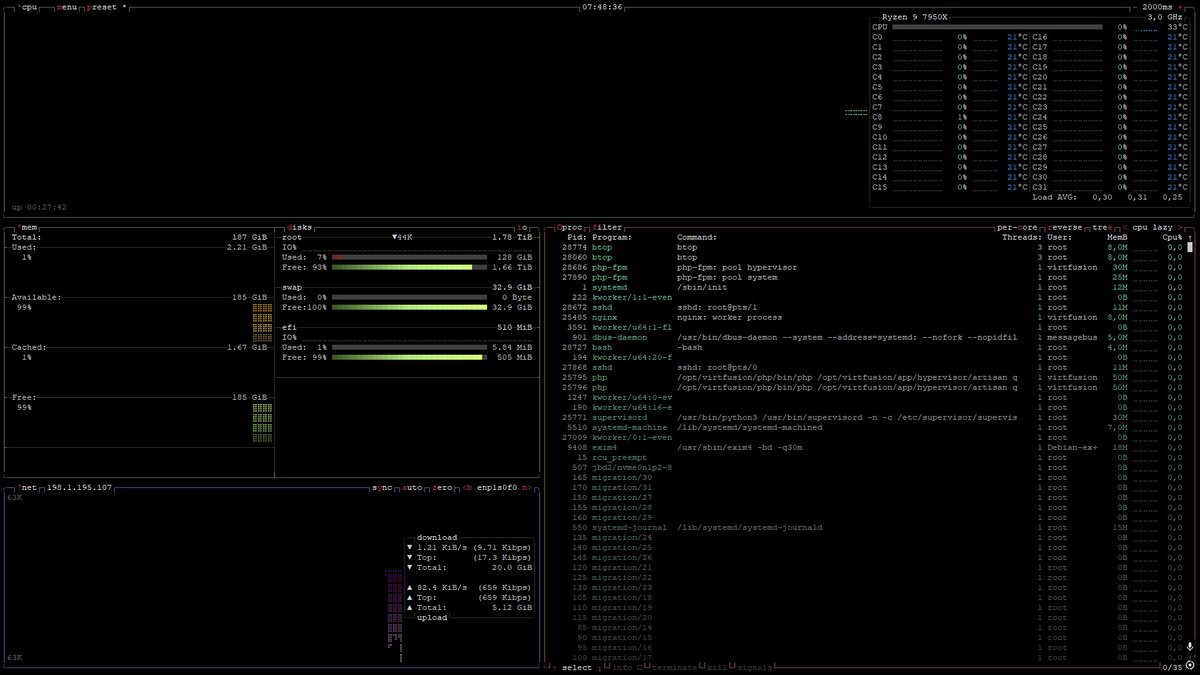Open the btop menu
1200x675 pixels.
[x=68, y=7]
